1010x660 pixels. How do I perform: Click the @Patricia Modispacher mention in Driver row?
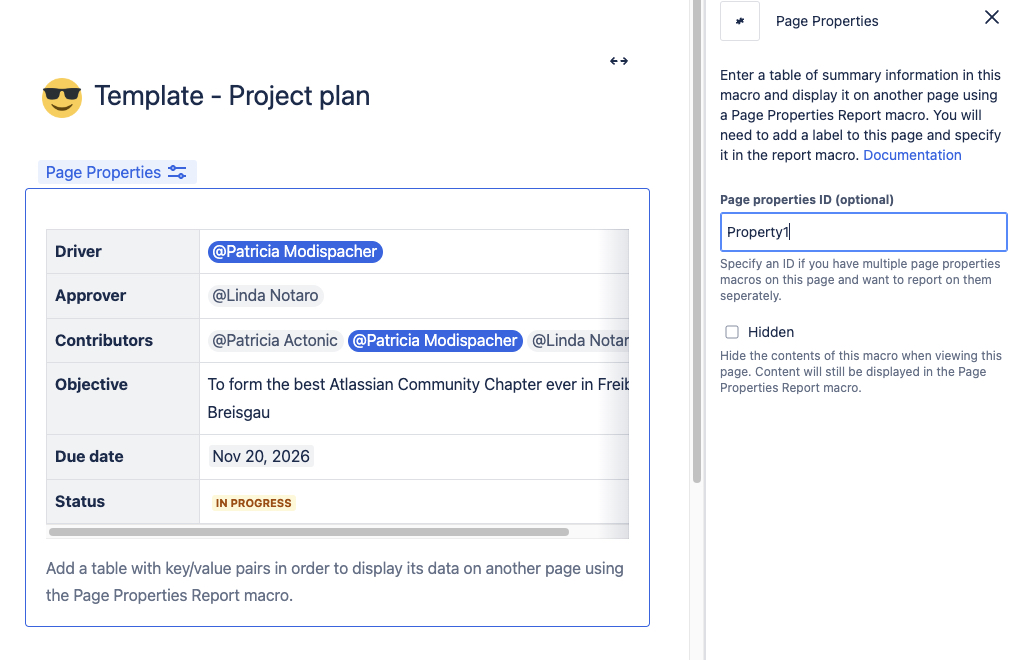[x=294, y=251]
